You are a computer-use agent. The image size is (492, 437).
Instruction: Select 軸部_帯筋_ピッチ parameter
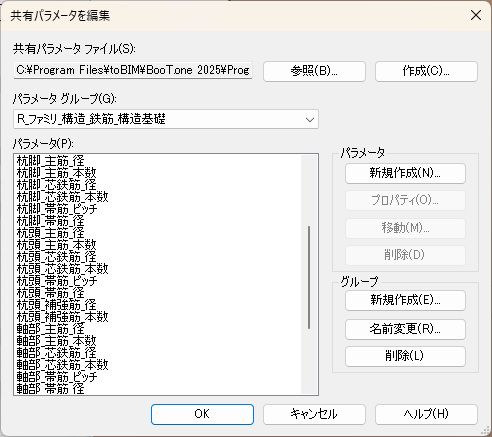(x=57, y=377)
